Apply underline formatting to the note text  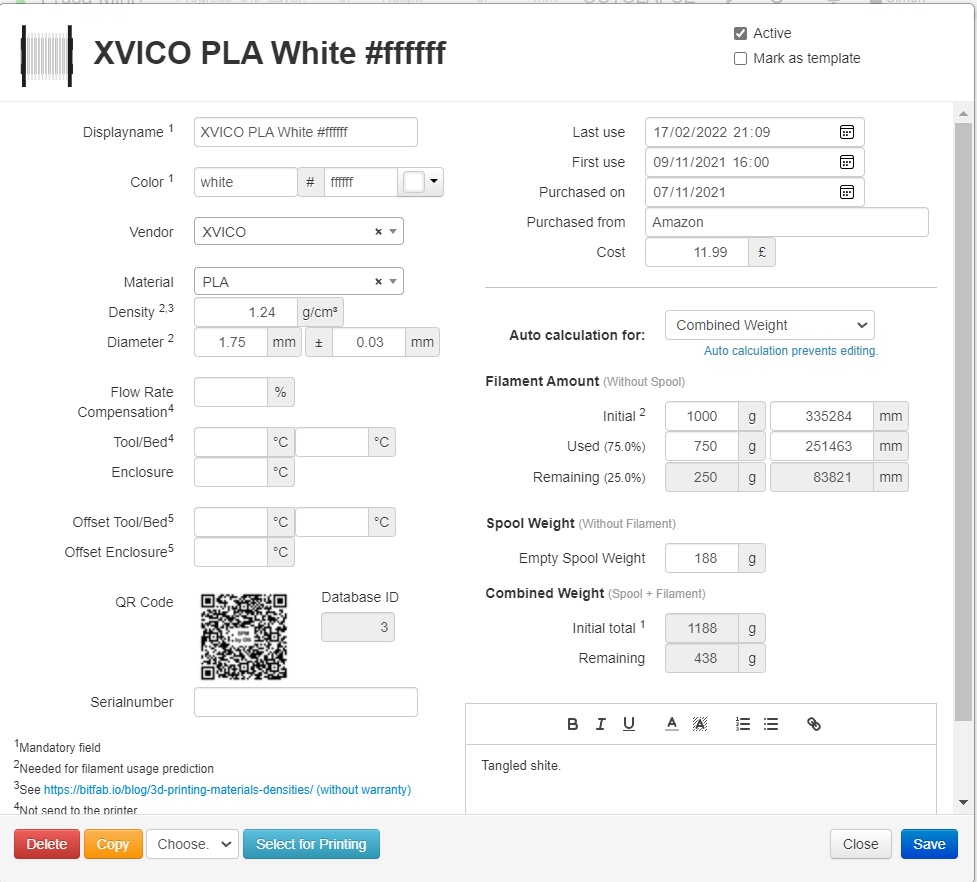[629, 724]
